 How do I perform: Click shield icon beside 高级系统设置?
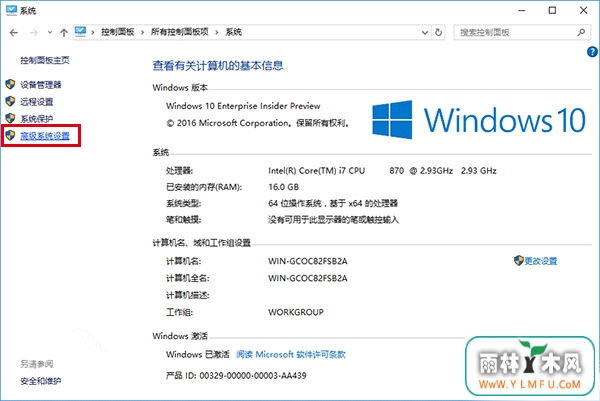point(10,135)
